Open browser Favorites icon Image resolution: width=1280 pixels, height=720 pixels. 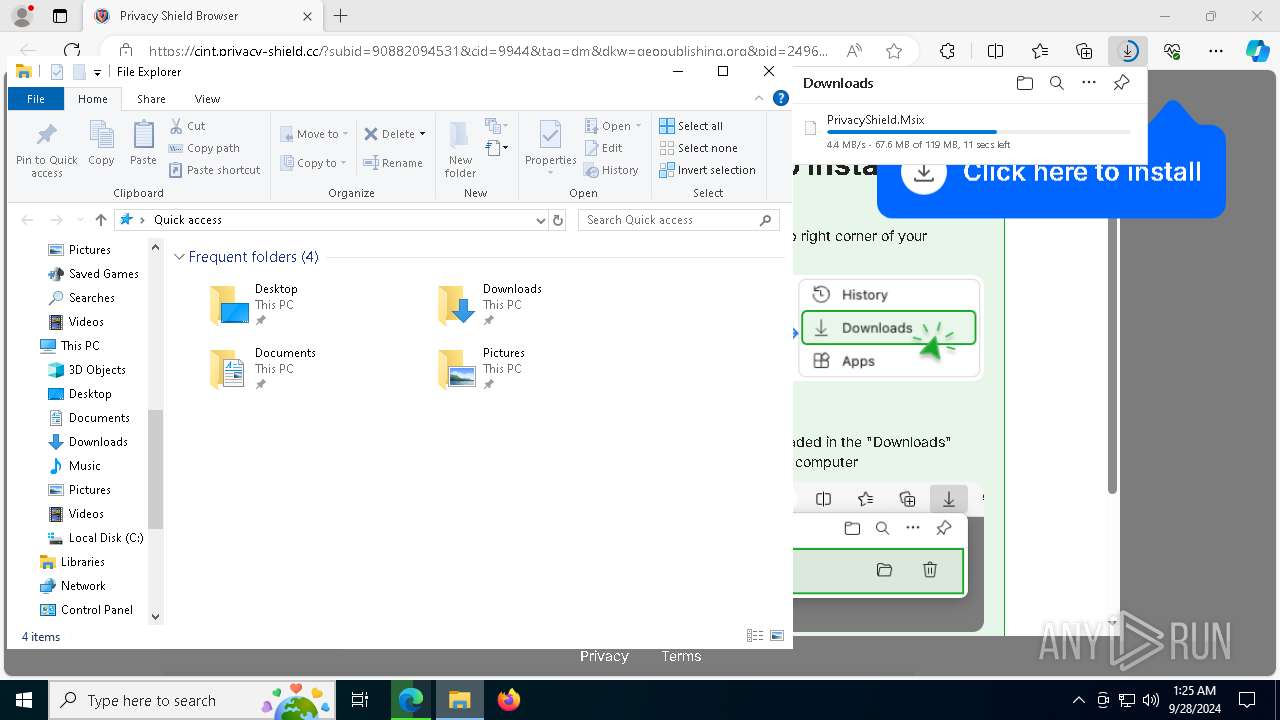coord(1040,51)
